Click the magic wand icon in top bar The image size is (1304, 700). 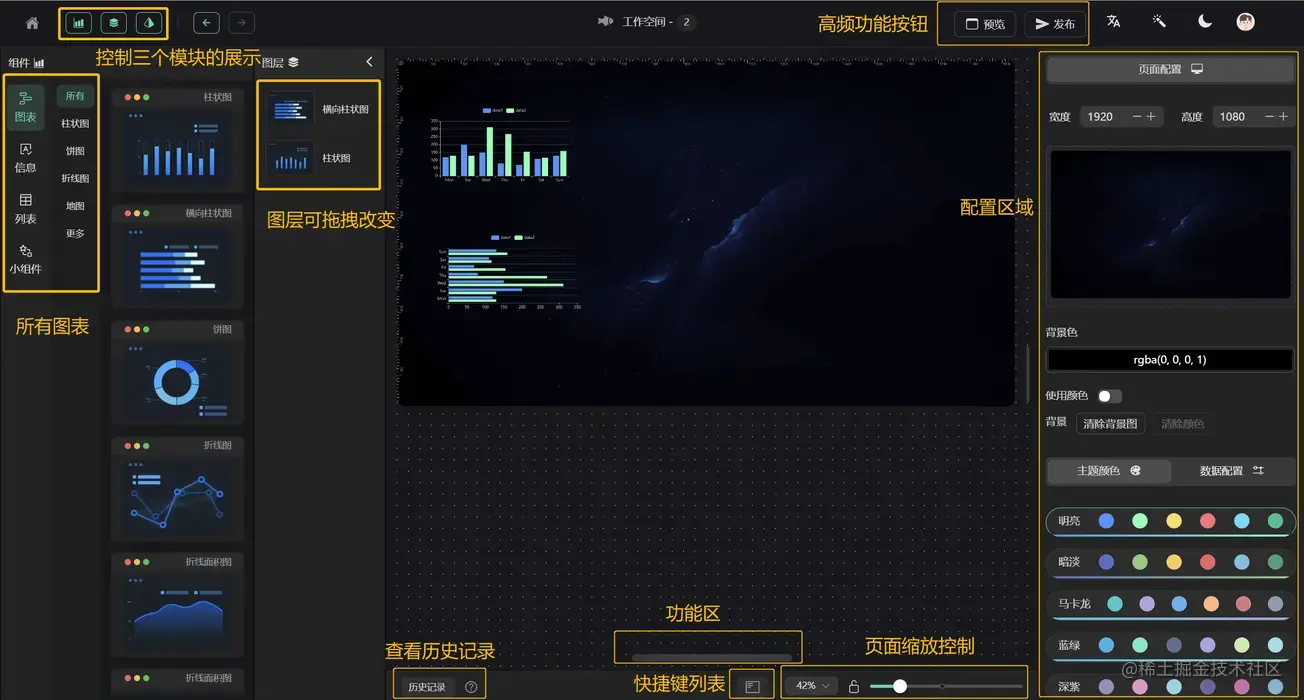click(x=1159, y=19)
